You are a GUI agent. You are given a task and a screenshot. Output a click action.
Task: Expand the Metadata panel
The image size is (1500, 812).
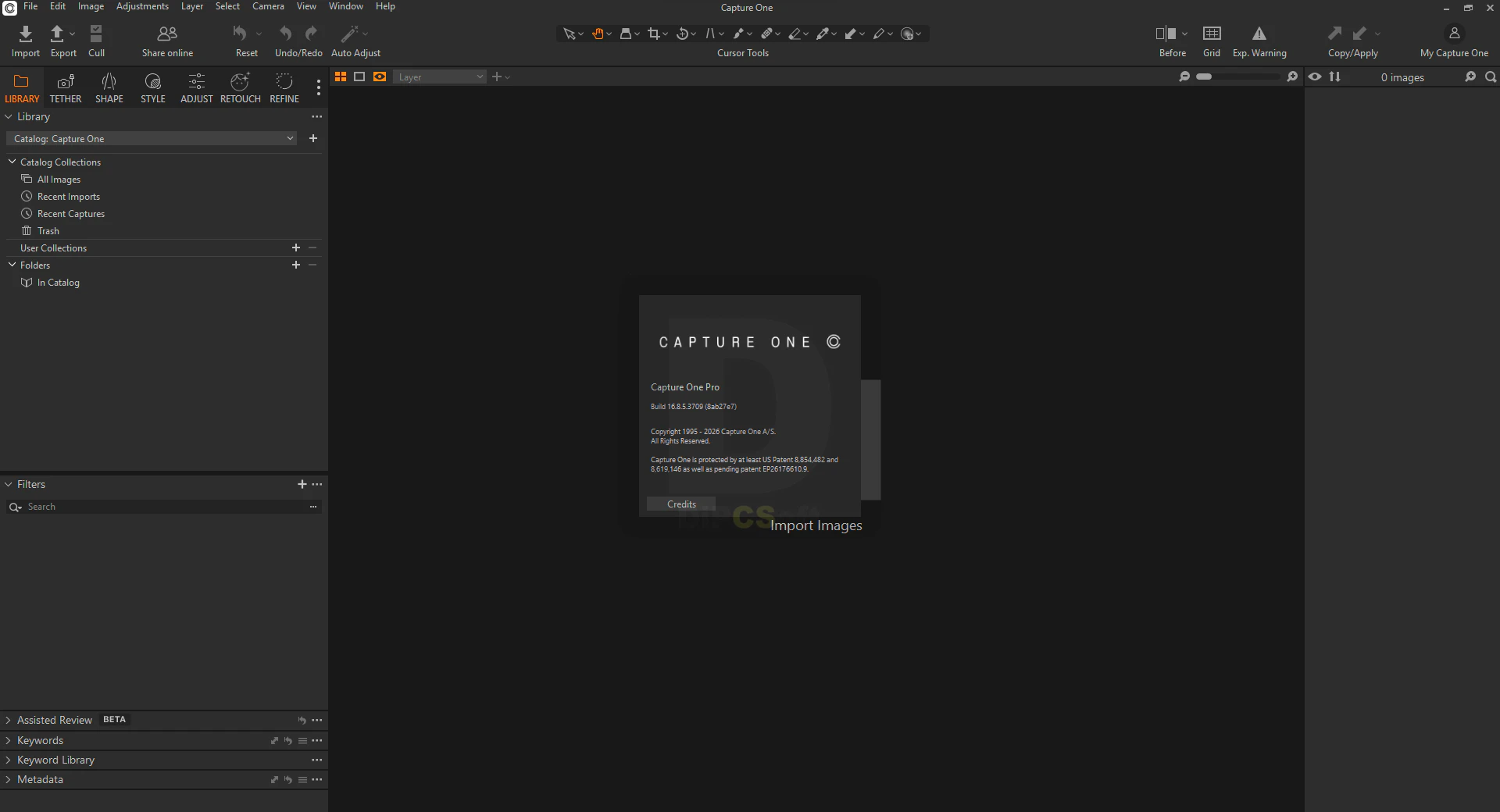[x=9, y=779]
